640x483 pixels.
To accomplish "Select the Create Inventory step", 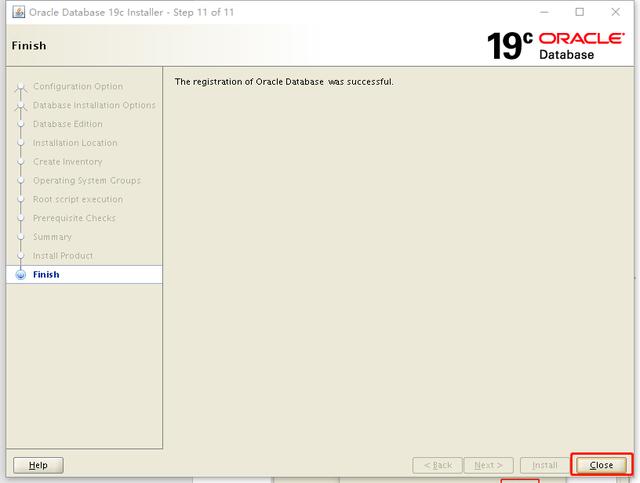I will (68, 162).
